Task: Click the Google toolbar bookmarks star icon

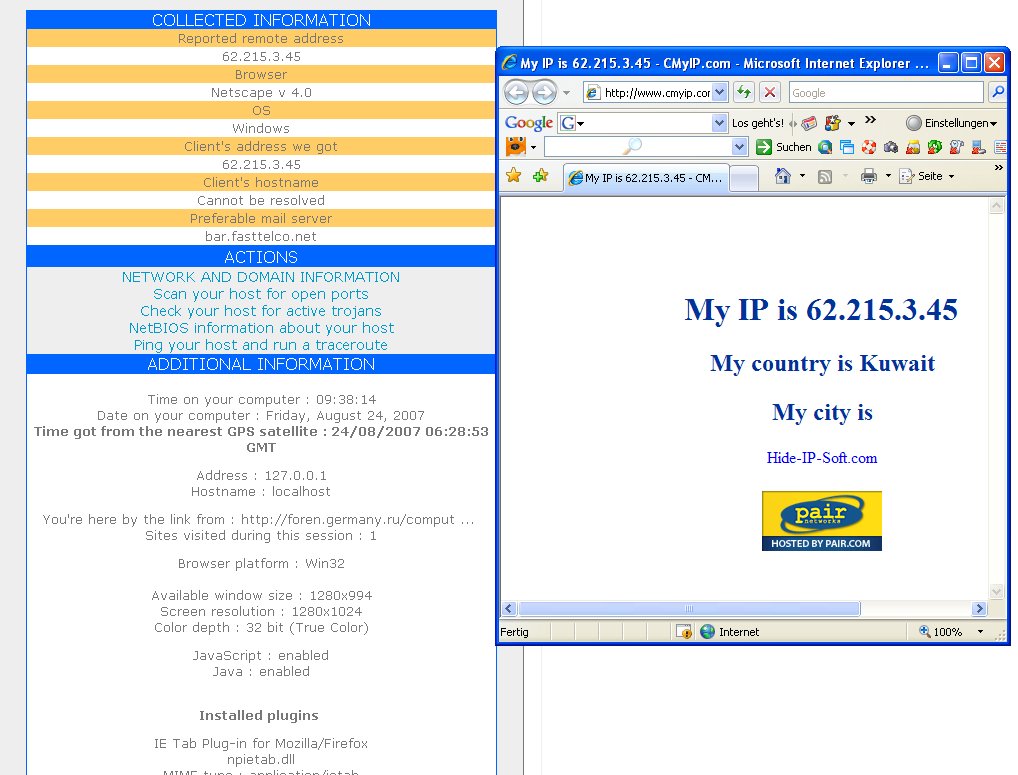Action: coord(832,123)
